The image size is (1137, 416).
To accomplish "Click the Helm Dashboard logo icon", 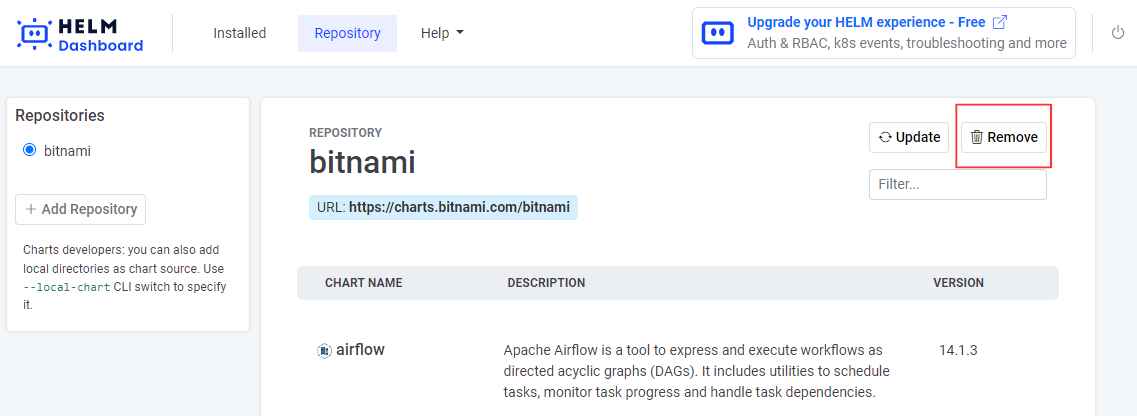I will pos(35,33).
